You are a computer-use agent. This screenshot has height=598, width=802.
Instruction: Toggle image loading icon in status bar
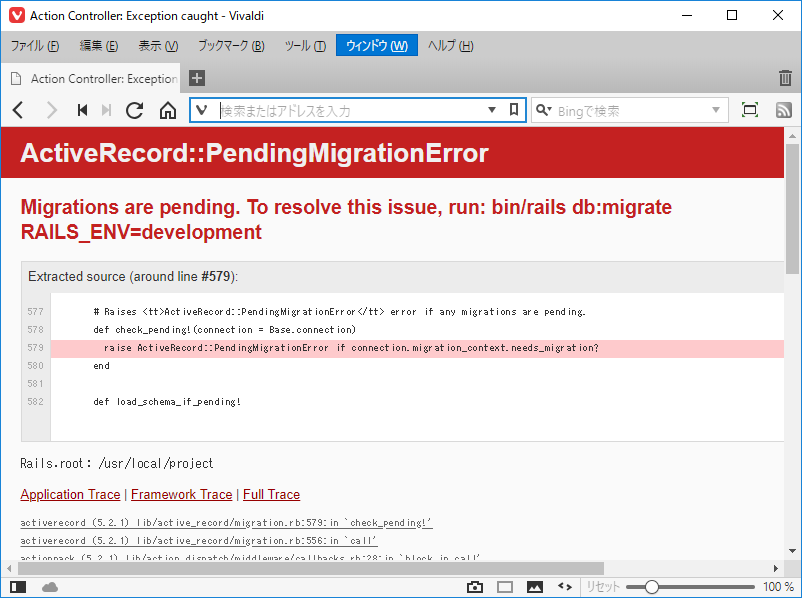pyautogui.click(x=535, y=587)
